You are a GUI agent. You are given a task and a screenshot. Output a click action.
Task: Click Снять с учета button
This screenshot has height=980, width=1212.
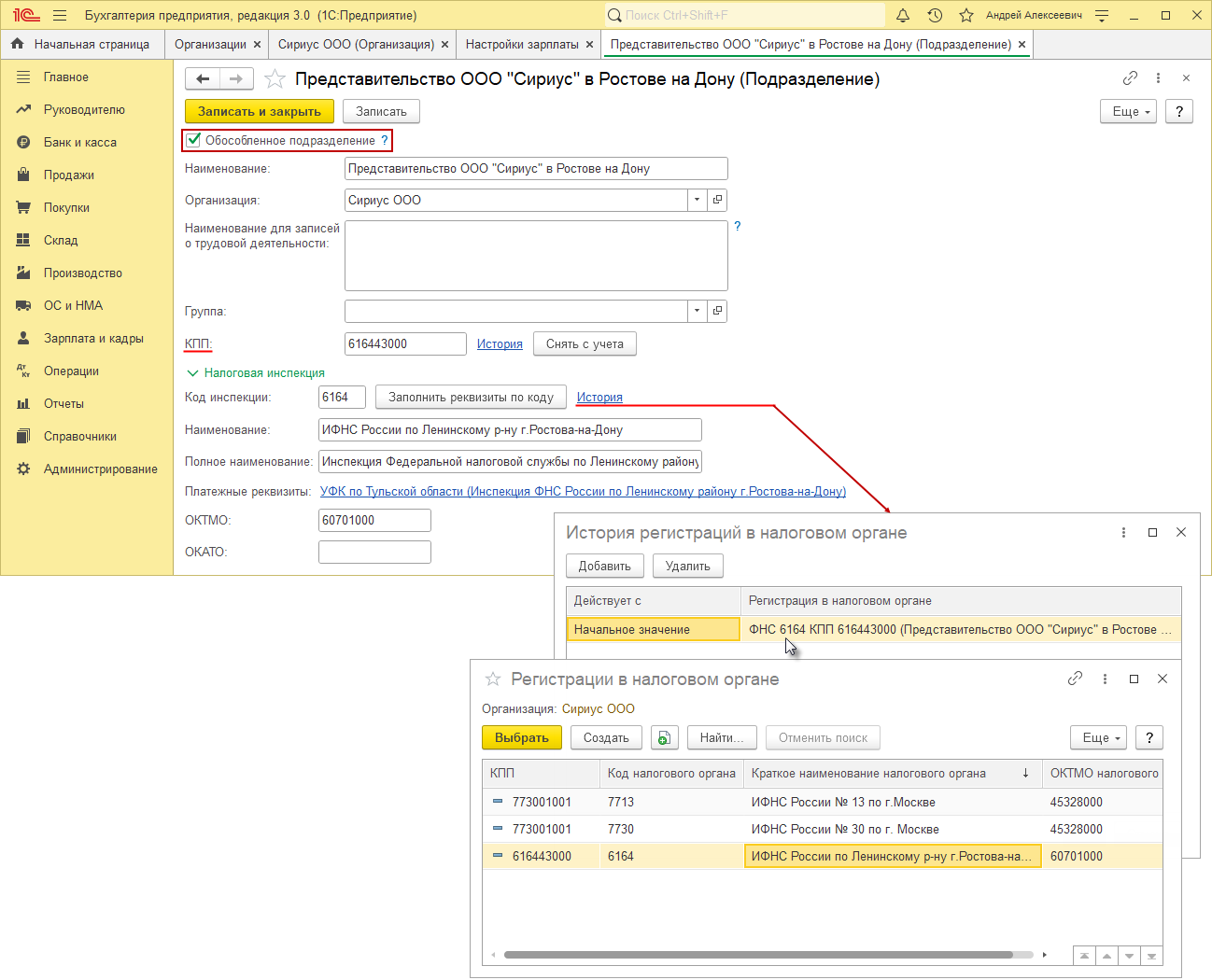tap(585, 343)
